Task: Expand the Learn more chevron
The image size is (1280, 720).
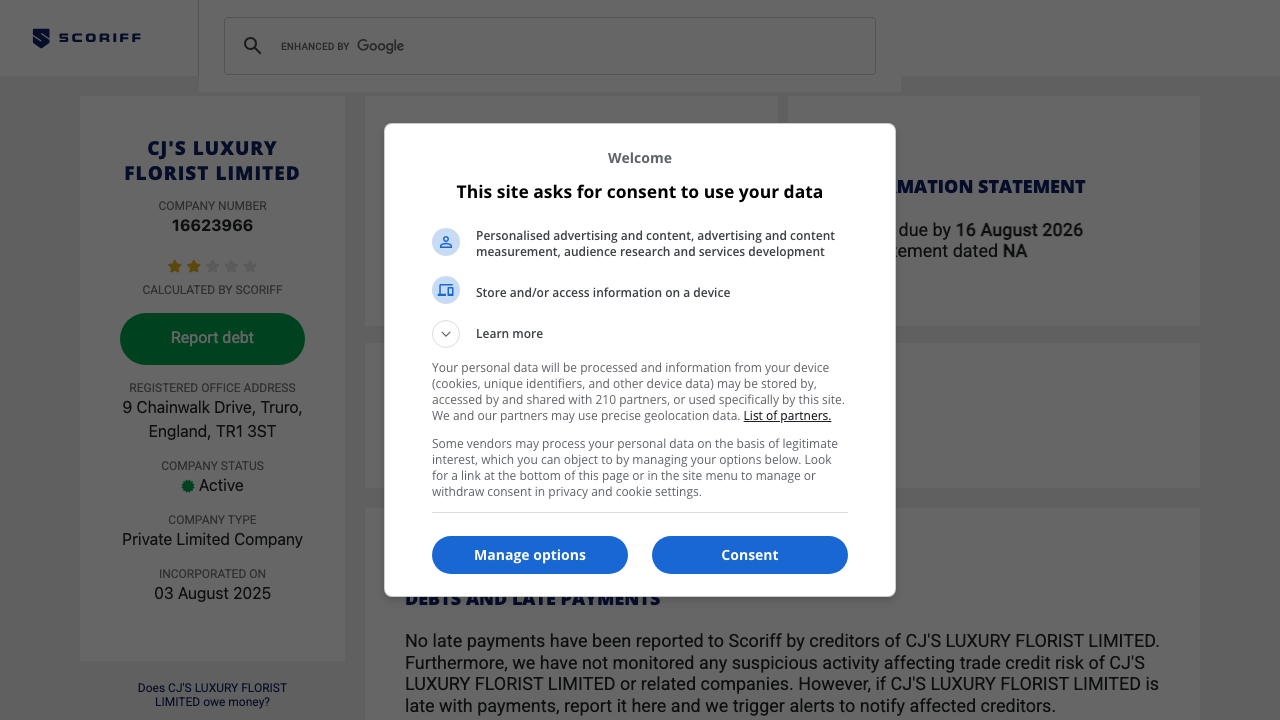Action: point(446,334)
